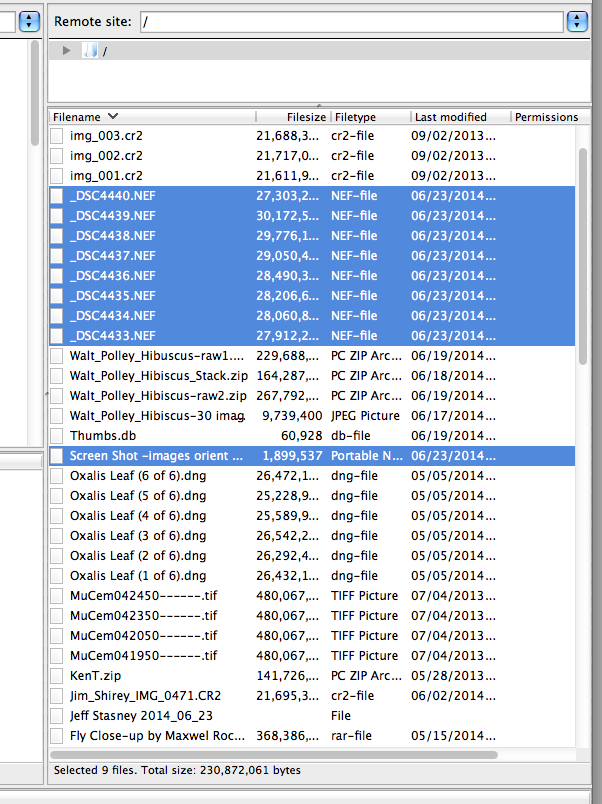Select the file _DSC4436.NEF
This screenshot has height=804, width=602.
tap(312, 276)
